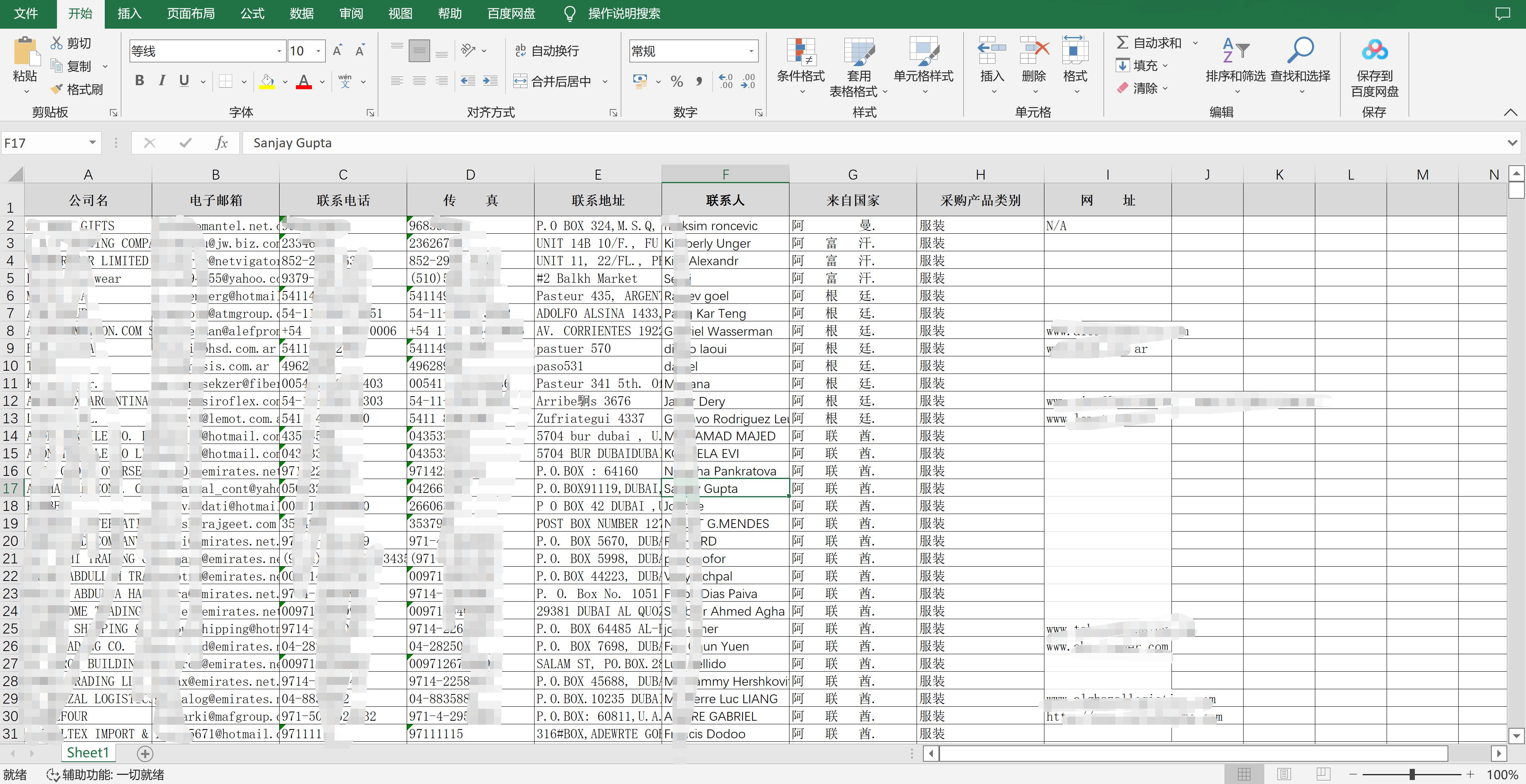Open the font color dropdown arrow
This screenshot has width=1526, height=784.
322,82
